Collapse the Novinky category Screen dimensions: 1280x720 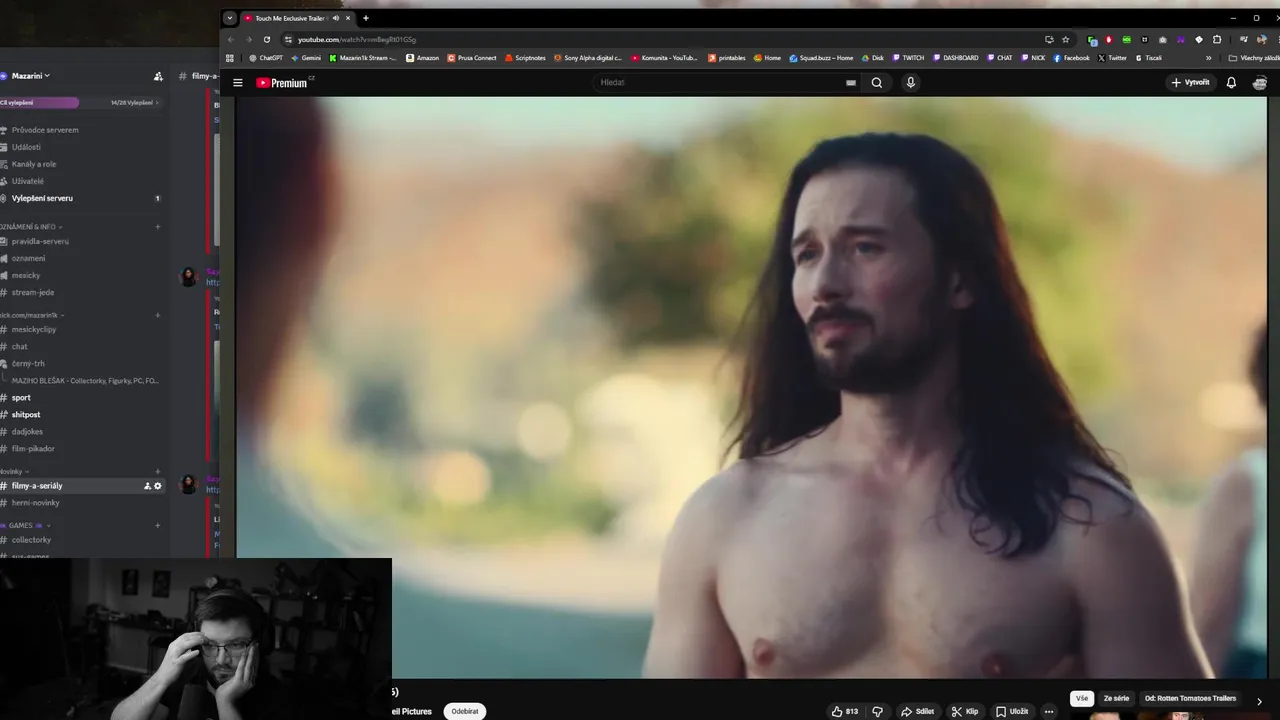13,471
